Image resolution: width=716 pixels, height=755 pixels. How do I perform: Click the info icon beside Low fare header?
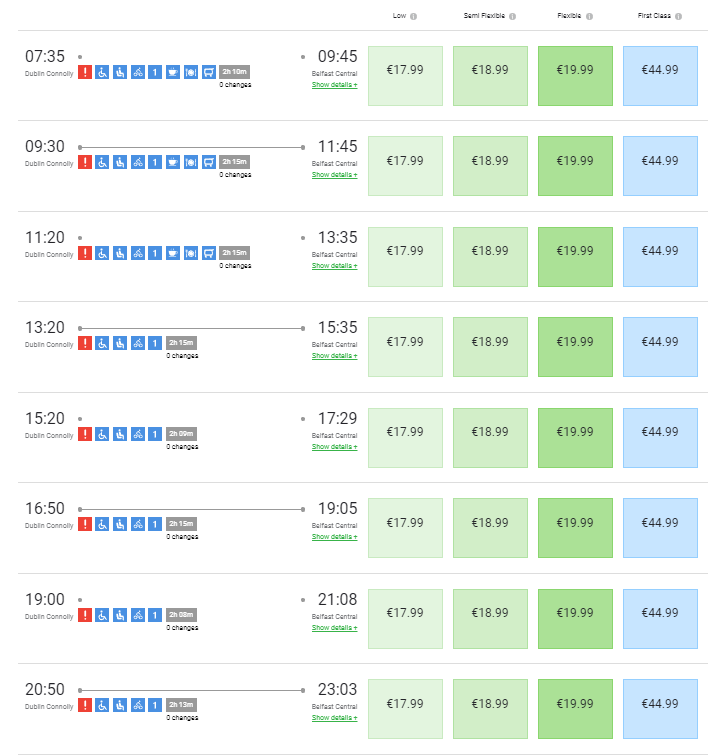(414, 17)
